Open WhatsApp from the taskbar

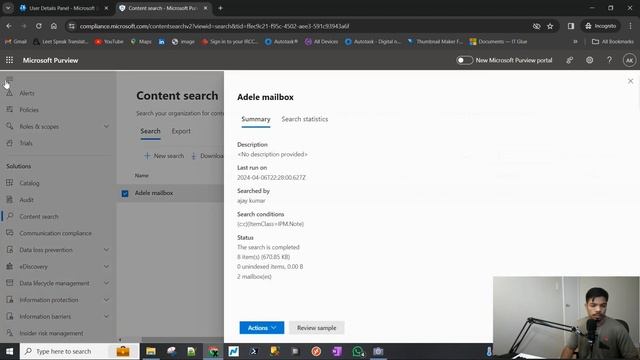(x=358, y=351)
